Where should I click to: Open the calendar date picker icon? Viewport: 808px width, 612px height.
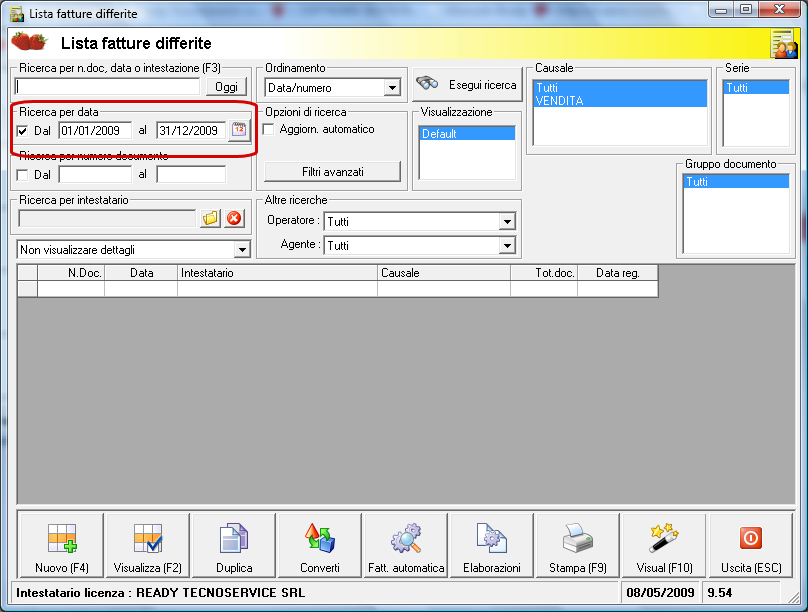239,130
